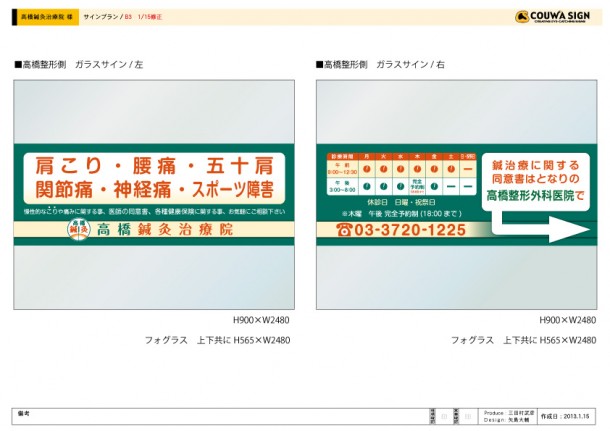Screen dimensions: 610x431
Task: Click the Saturday afternoon green dash mark
Action: [x=451, y=187]
